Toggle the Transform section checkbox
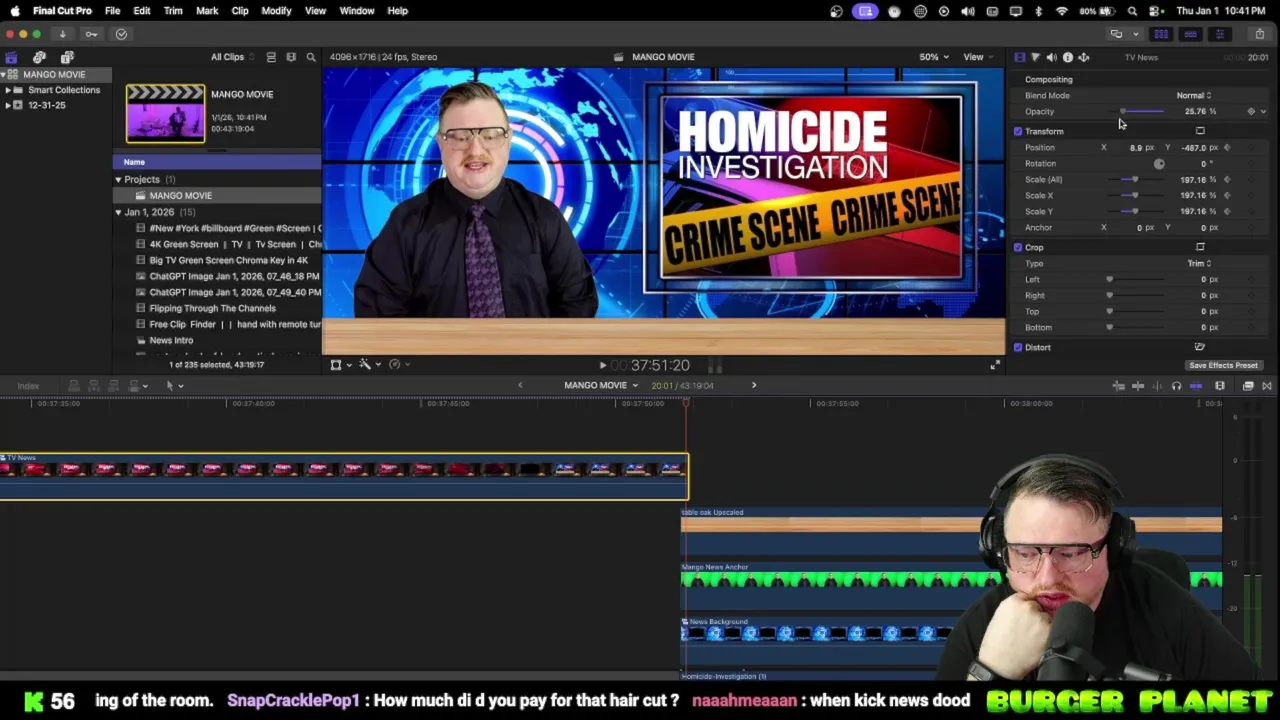Image resolution: width=1280 pixels, height=720 pixels. click(x=1018, y=131)
